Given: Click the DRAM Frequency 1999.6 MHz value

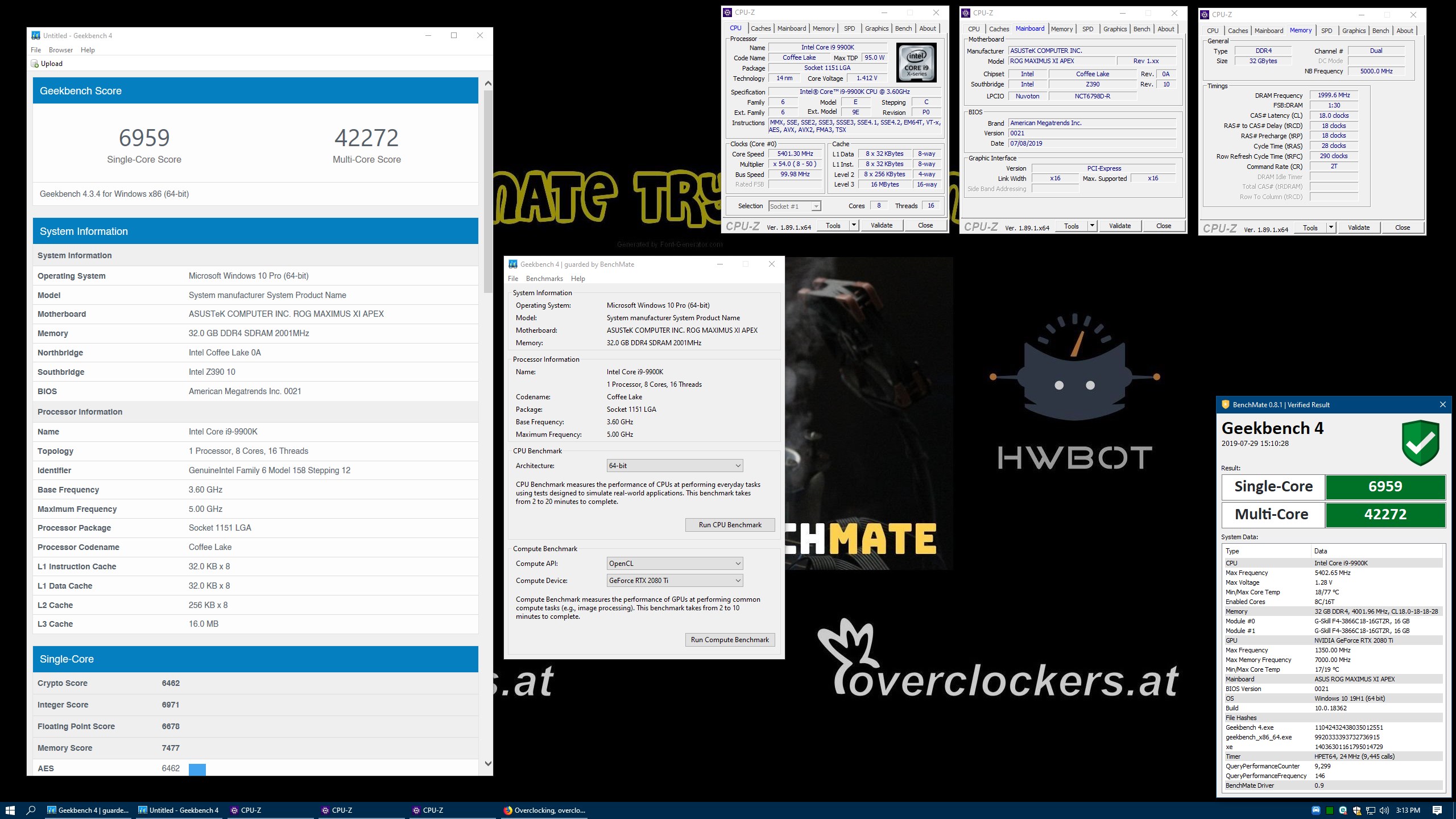Looking at the screenshot, I should tap(1334, 96).
